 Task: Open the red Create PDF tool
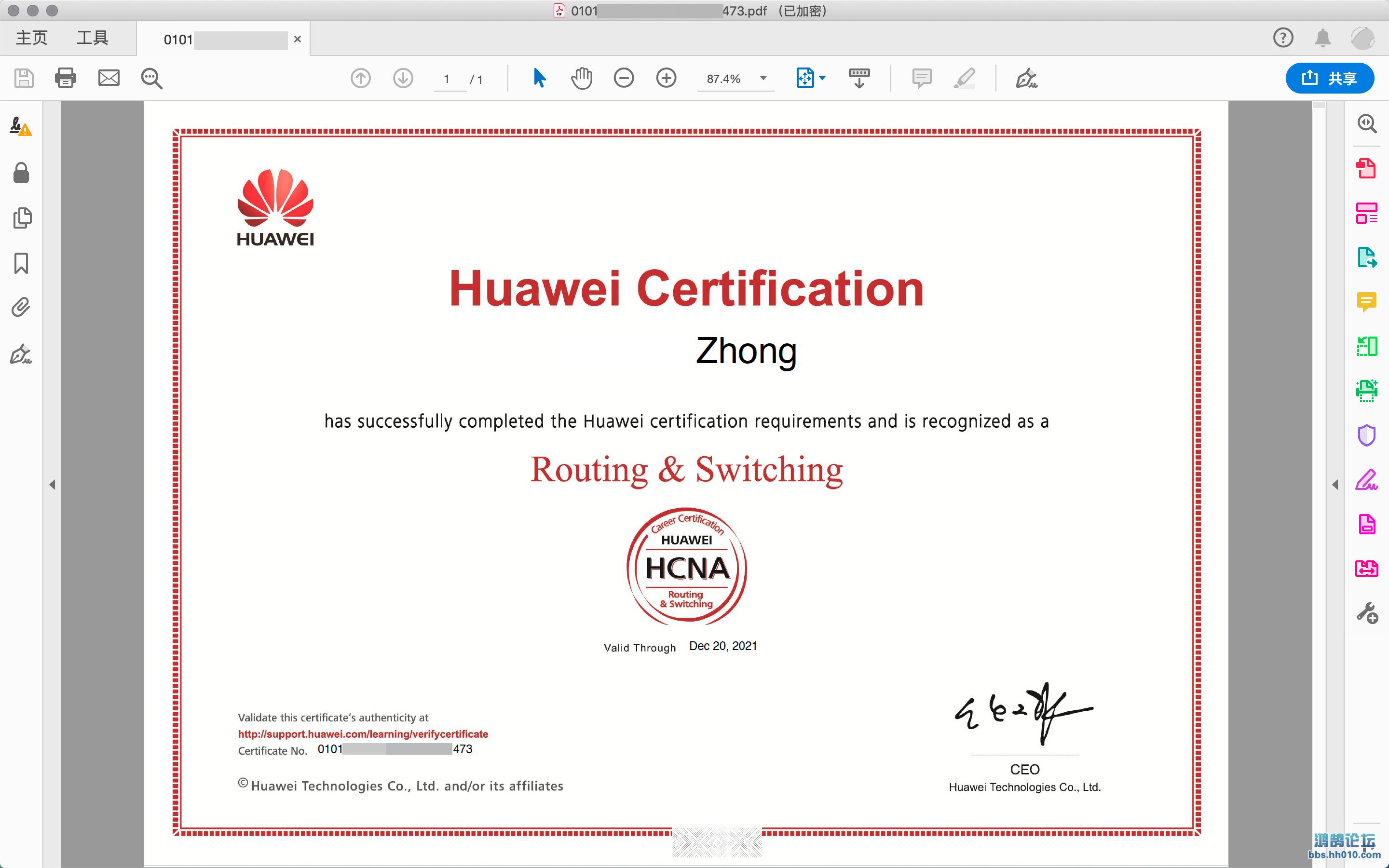click(1367, 168)
